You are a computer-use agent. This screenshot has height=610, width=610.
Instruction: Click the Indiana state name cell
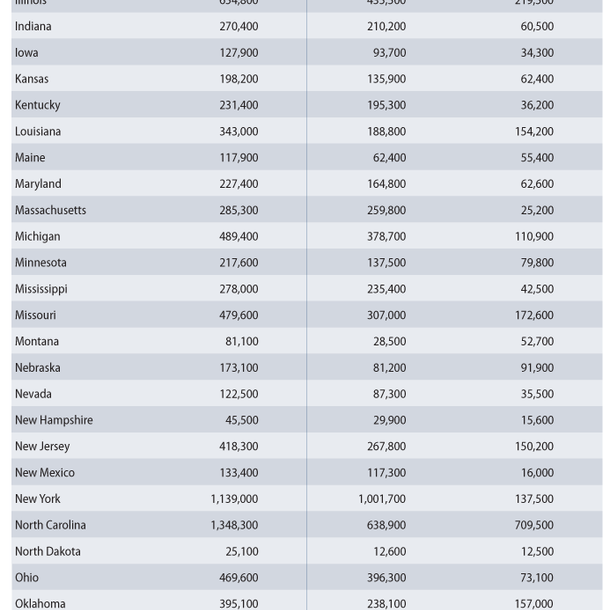[x=33, y=27]
